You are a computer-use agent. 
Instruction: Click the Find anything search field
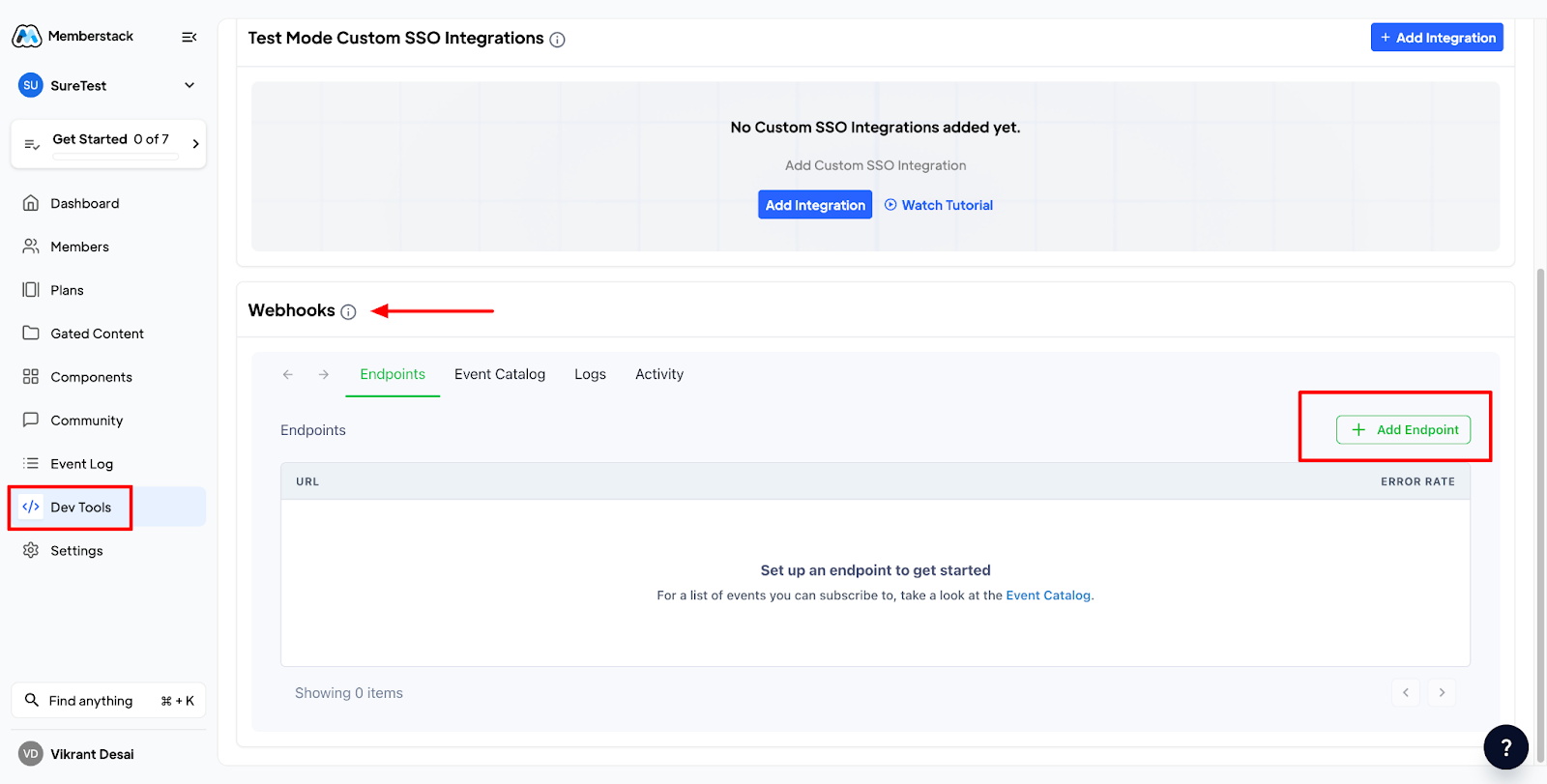pos(108,701)
